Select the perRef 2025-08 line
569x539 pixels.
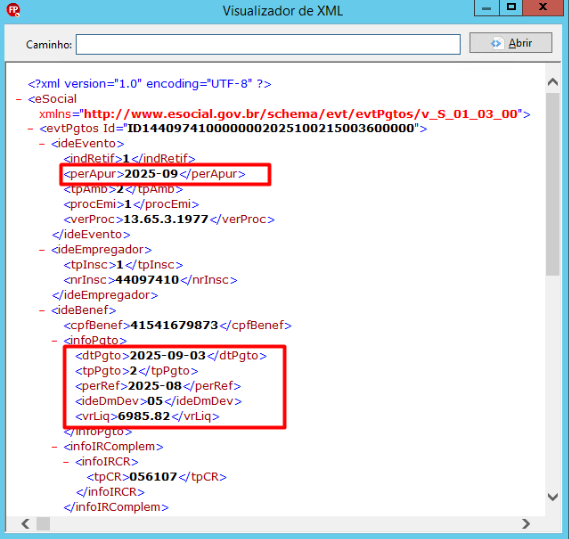coord(158,386)
